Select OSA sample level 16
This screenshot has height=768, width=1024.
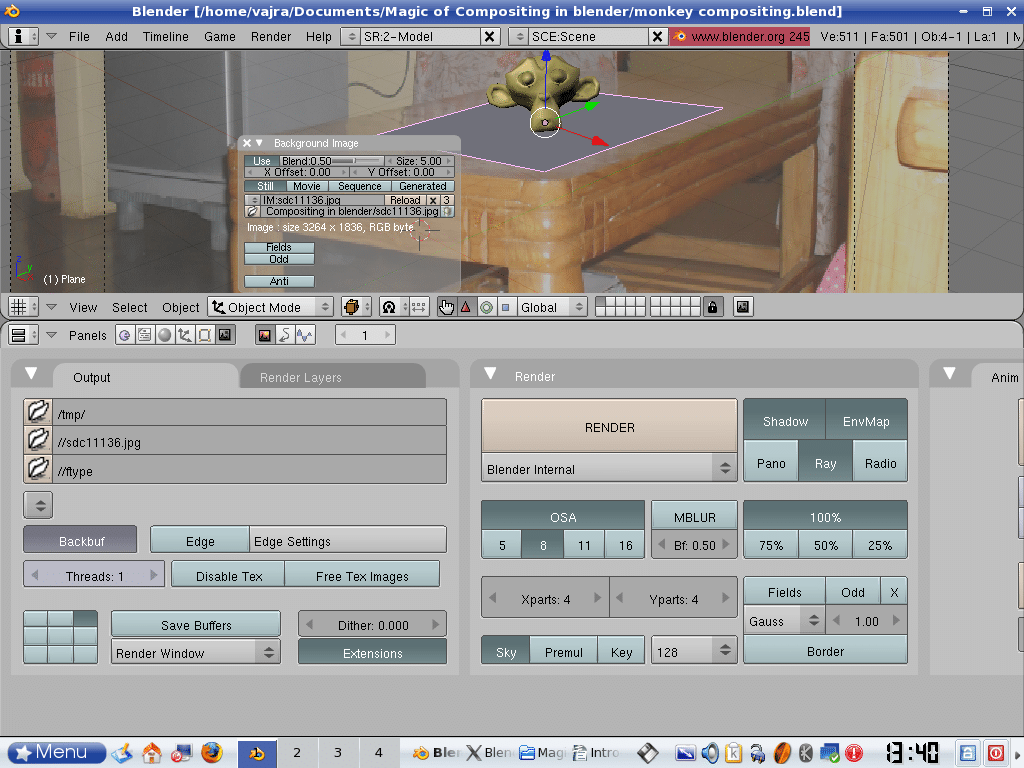pos(625,545)
